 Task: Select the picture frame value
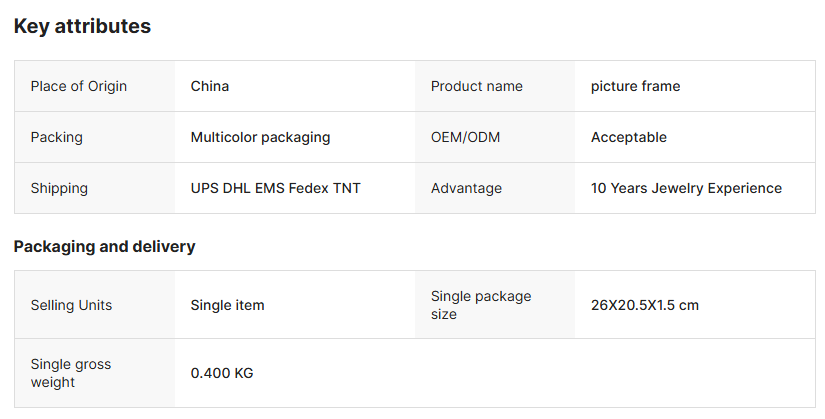click(x=635, y=86)
